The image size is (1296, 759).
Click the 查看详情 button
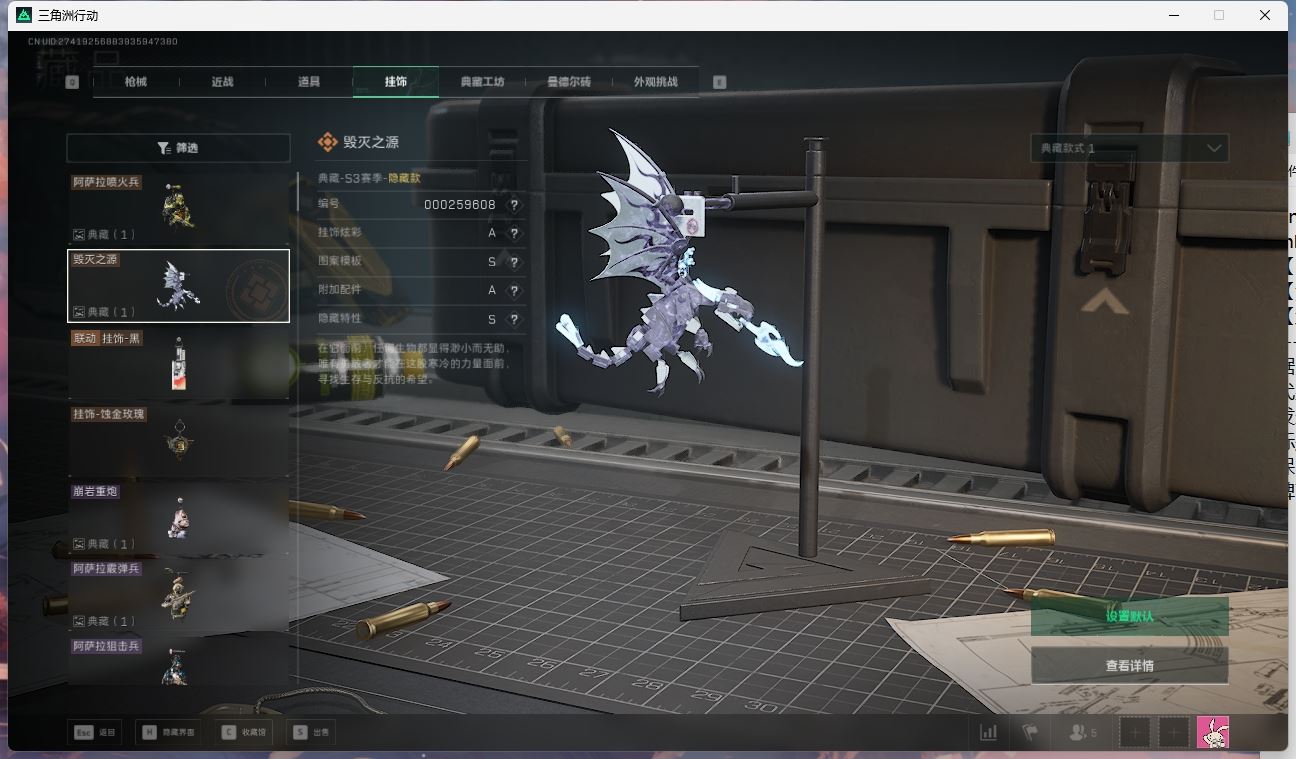1129,665
